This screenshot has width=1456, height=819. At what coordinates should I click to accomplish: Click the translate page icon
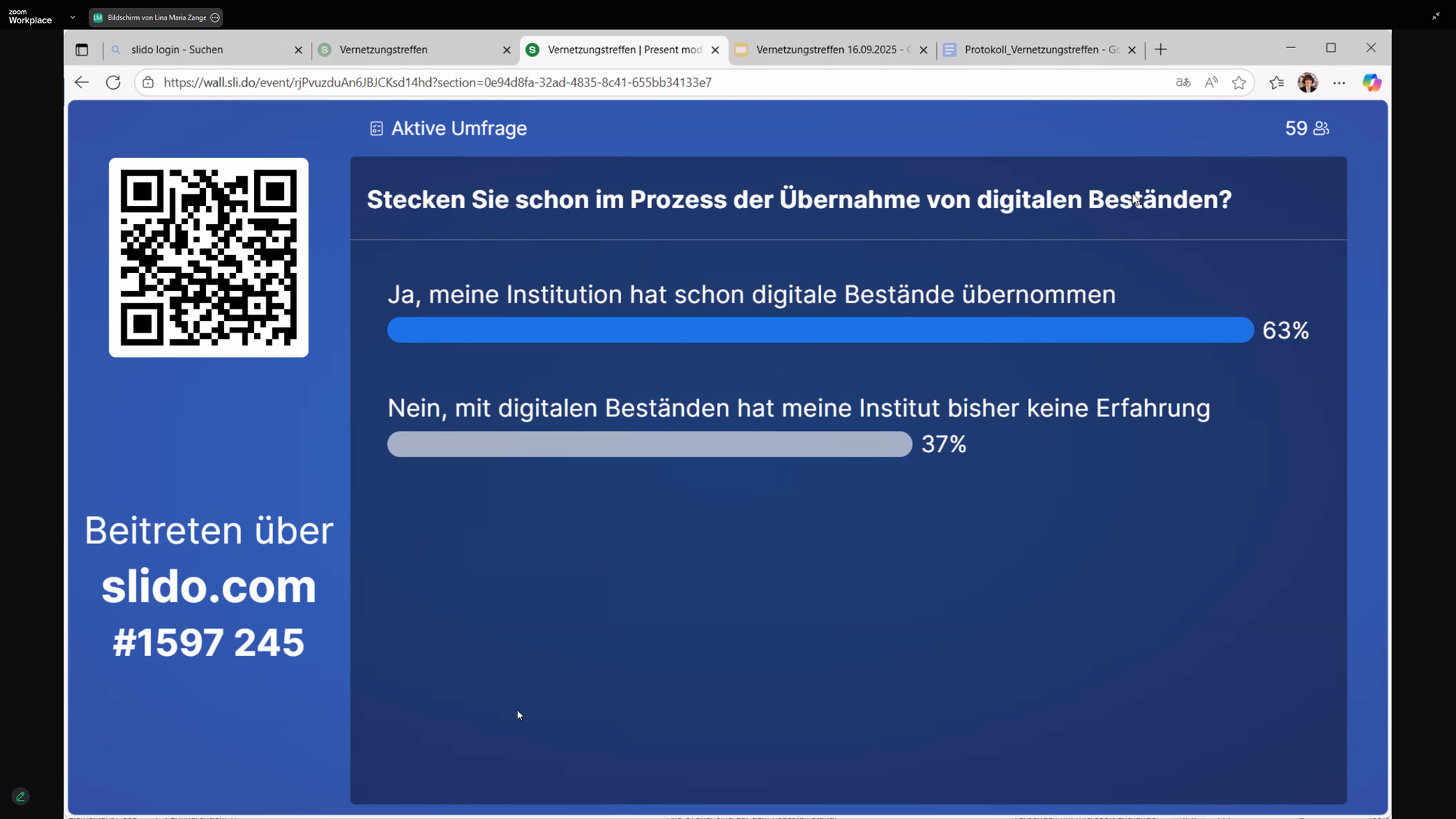pos(1183,82)
